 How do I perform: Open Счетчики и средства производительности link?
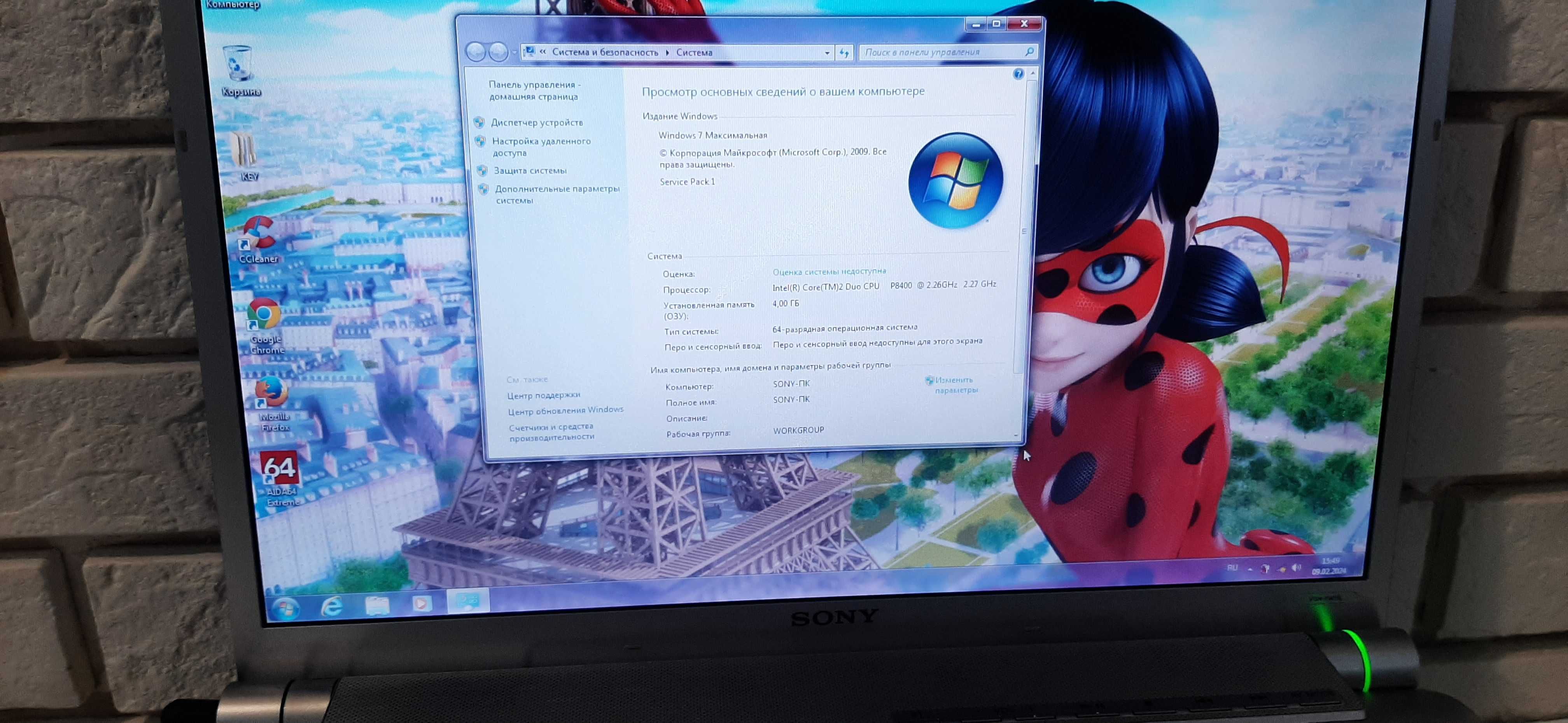point(551,432)
